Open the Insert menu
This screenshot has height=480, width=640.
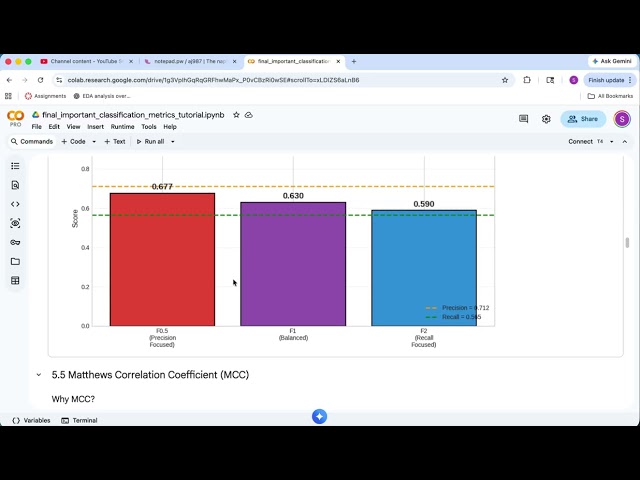(96, 127)
